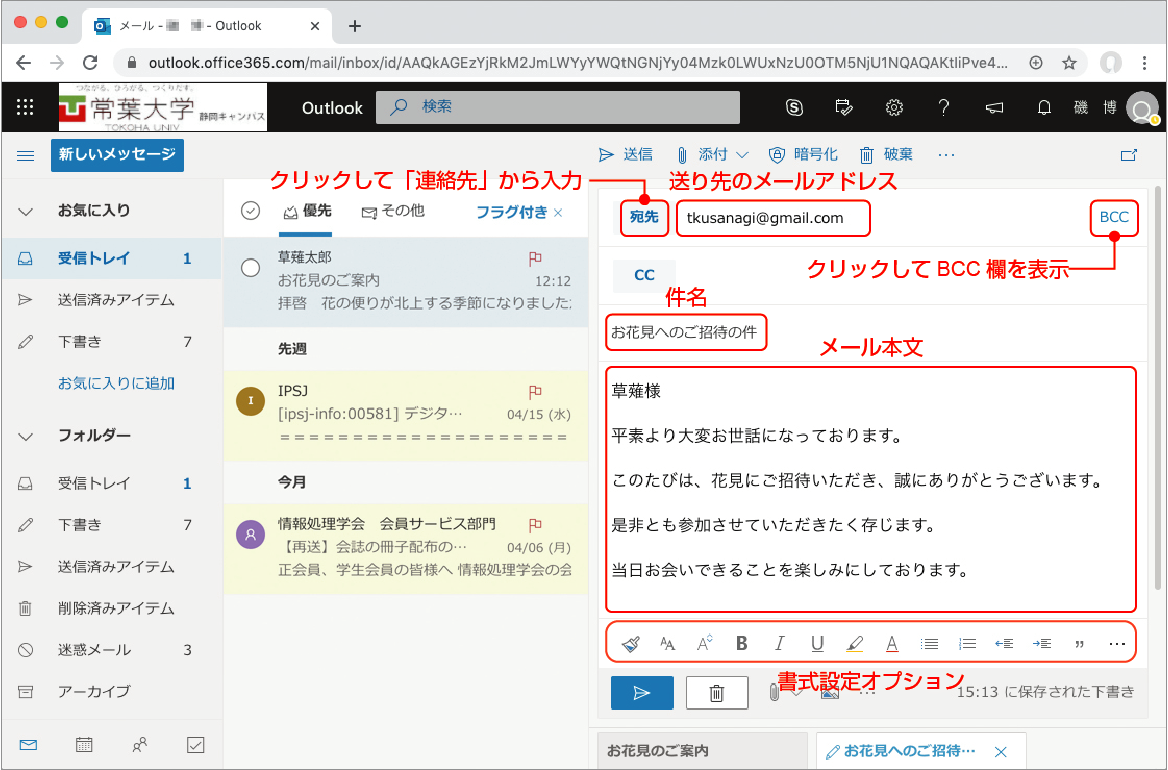Viewport: 1168px width, 770px height.
Task: Collapse the フォルダー section
Action: [x=26, y=436]
